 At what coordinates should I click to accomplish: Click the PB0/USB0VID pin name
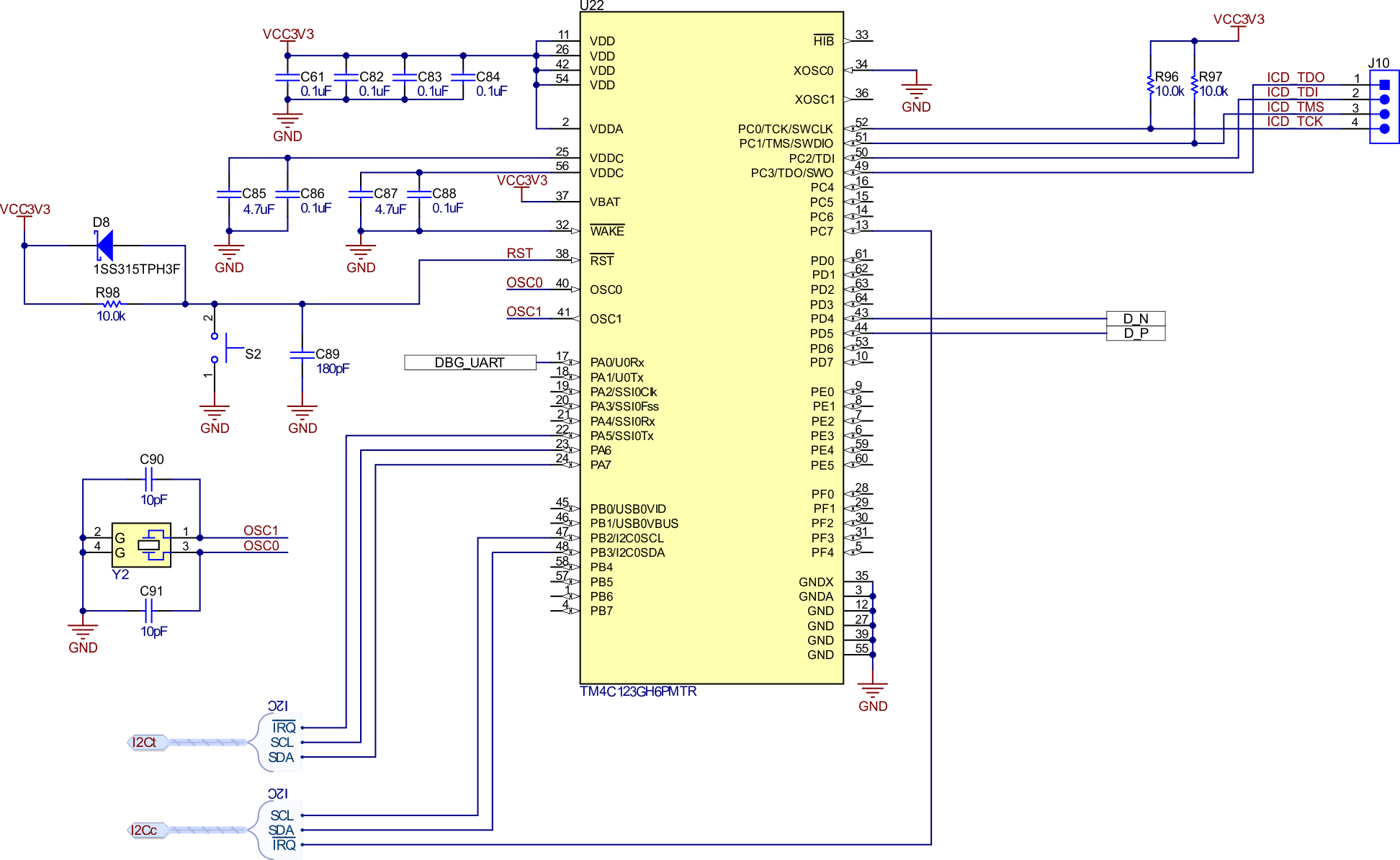pyautogui.click(x=628, y=509)
